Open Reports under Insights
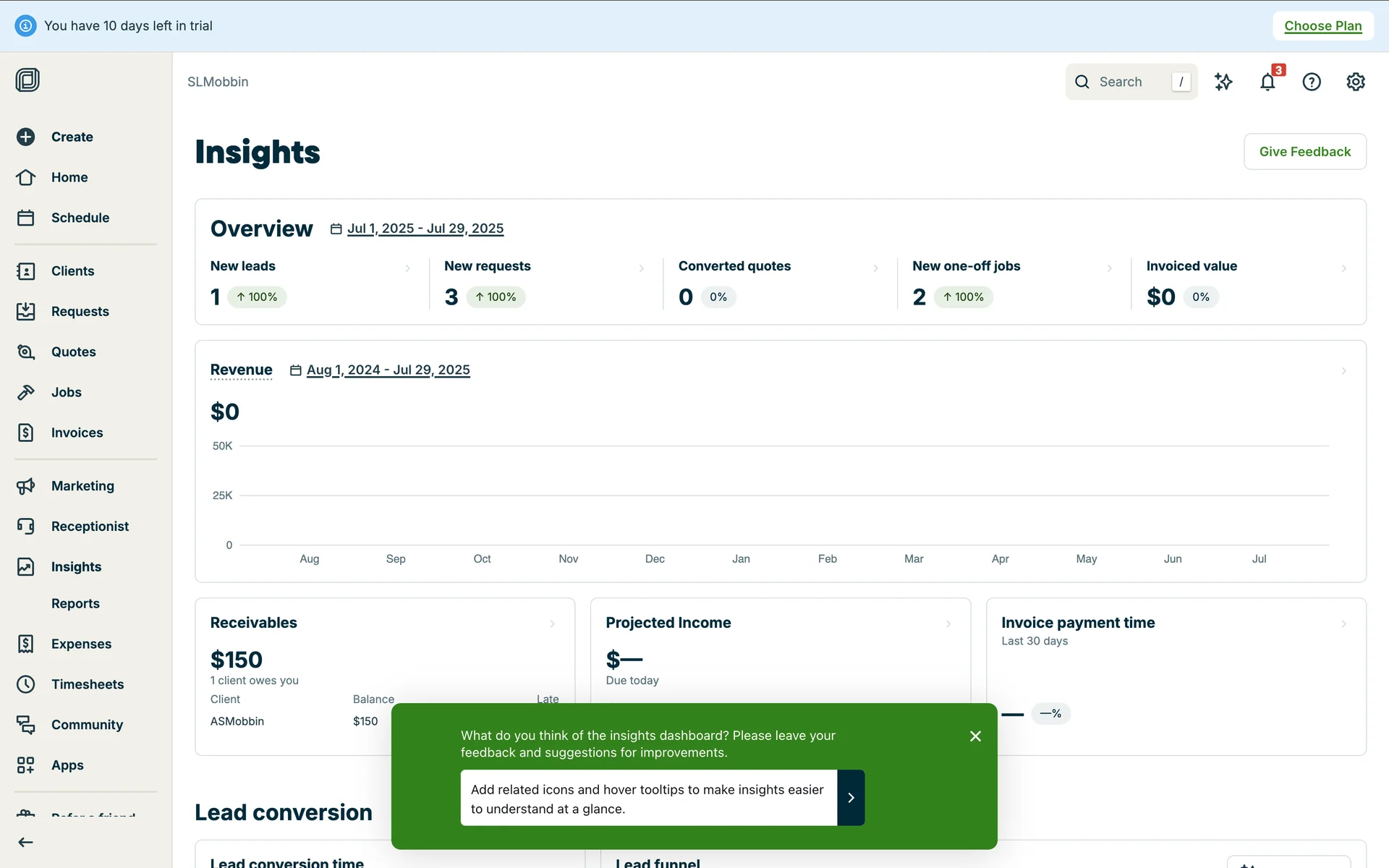 (x=75, y=603)
